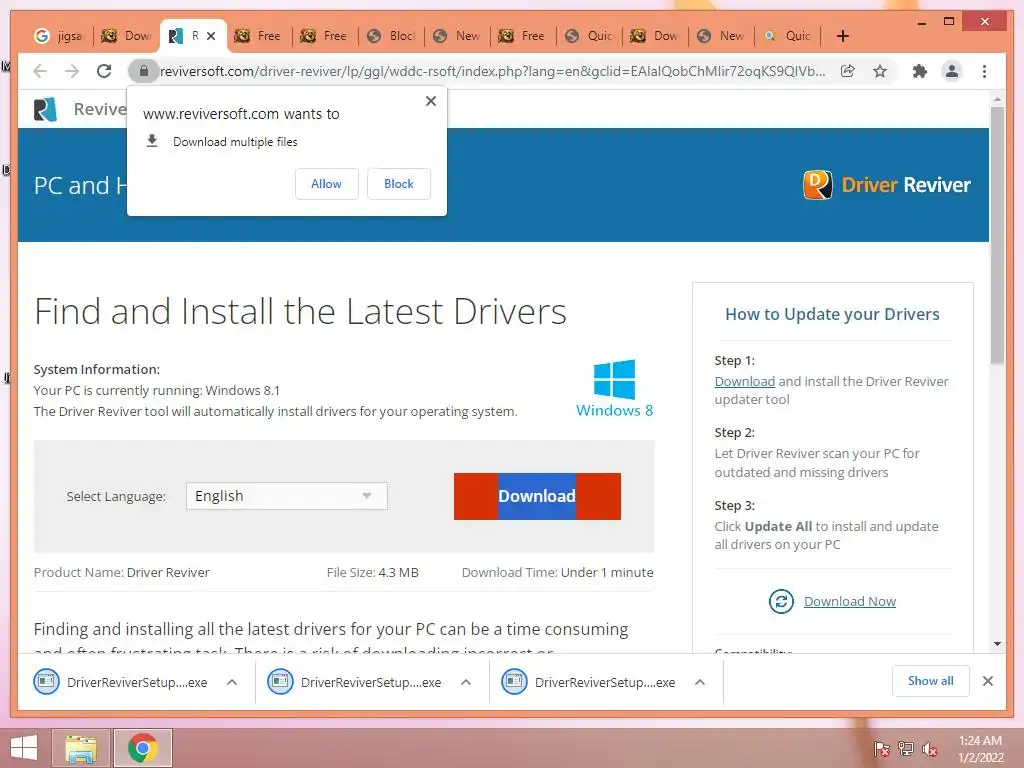Click 'Your PC is currently running: Windows 8.1' text

[157, 391]
